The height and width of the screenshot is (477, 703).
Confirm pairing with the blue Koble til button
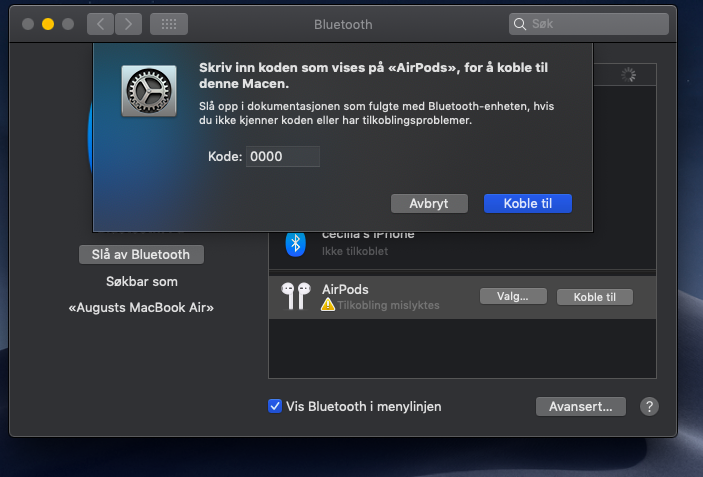click(528, 204)
